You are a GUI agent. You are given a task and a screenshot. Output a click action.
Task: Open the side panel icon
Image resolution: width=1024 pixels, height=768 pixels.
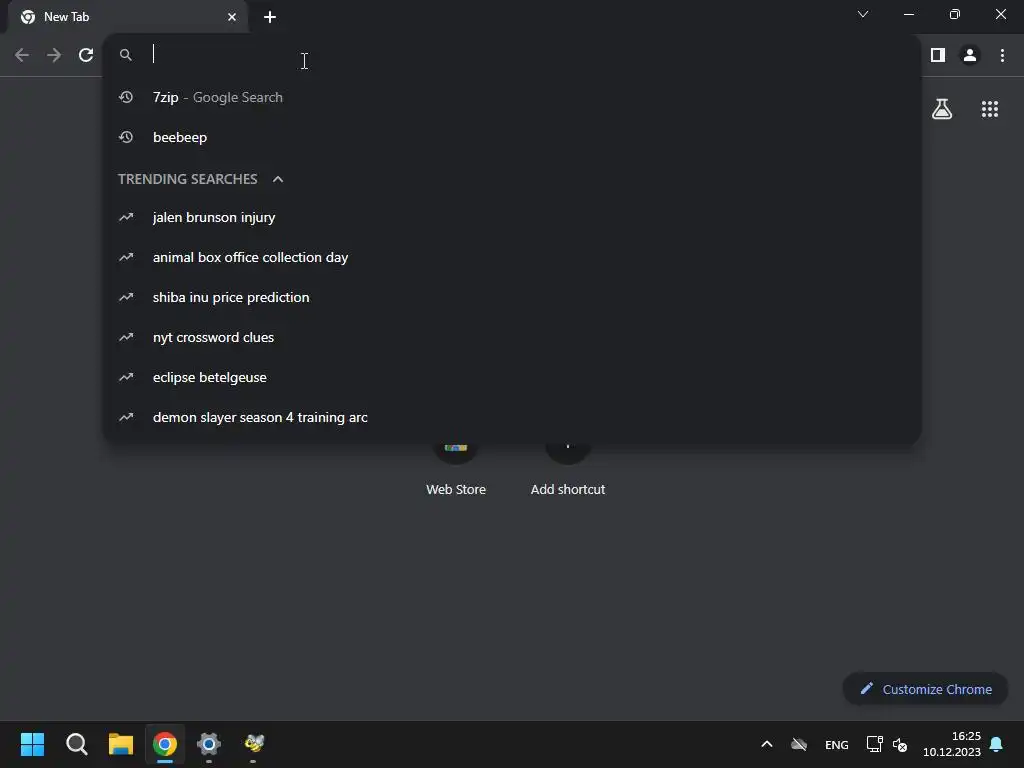coord(938,55)
